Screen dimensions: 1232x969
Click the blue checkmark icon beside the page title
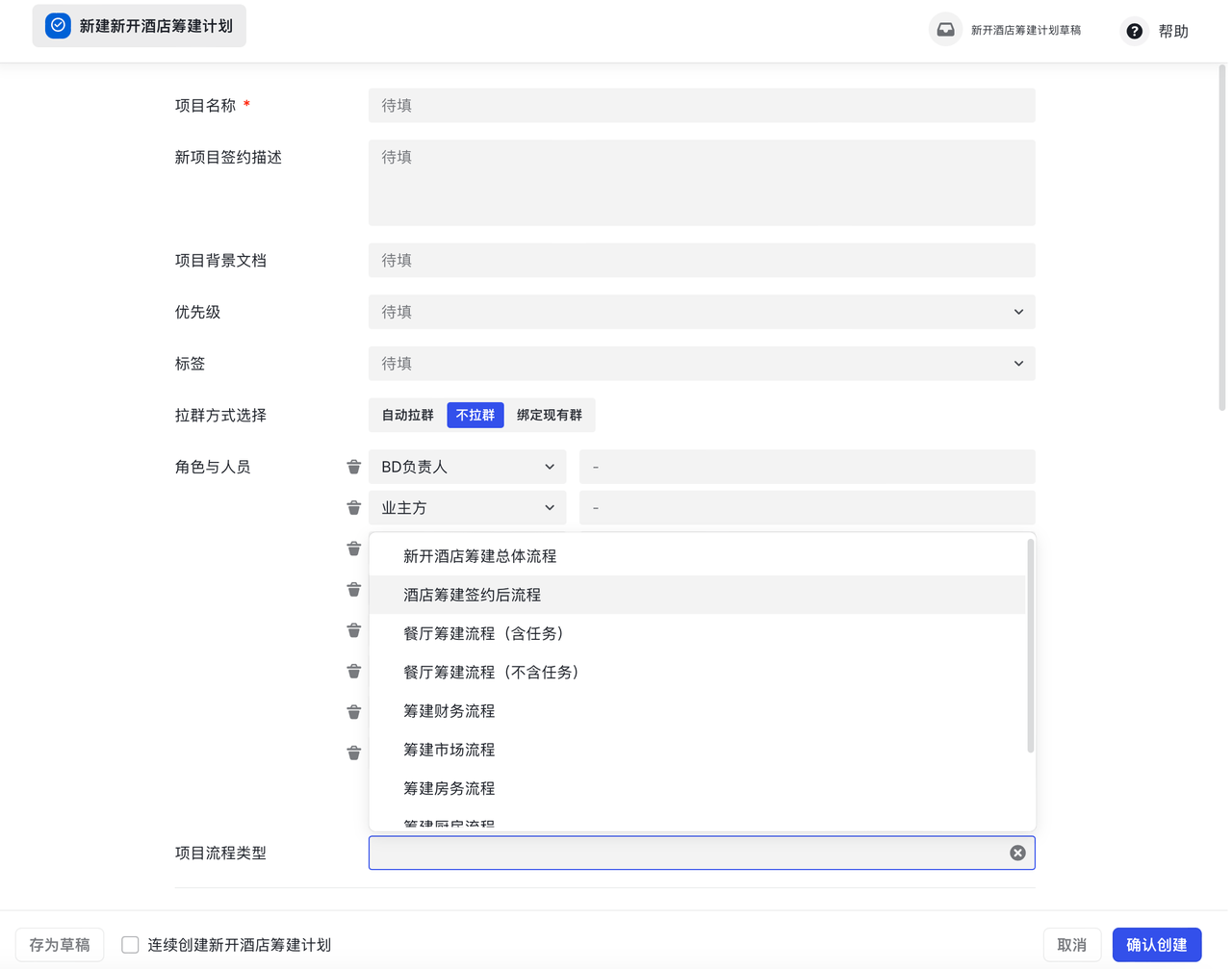tap(58, 26)
